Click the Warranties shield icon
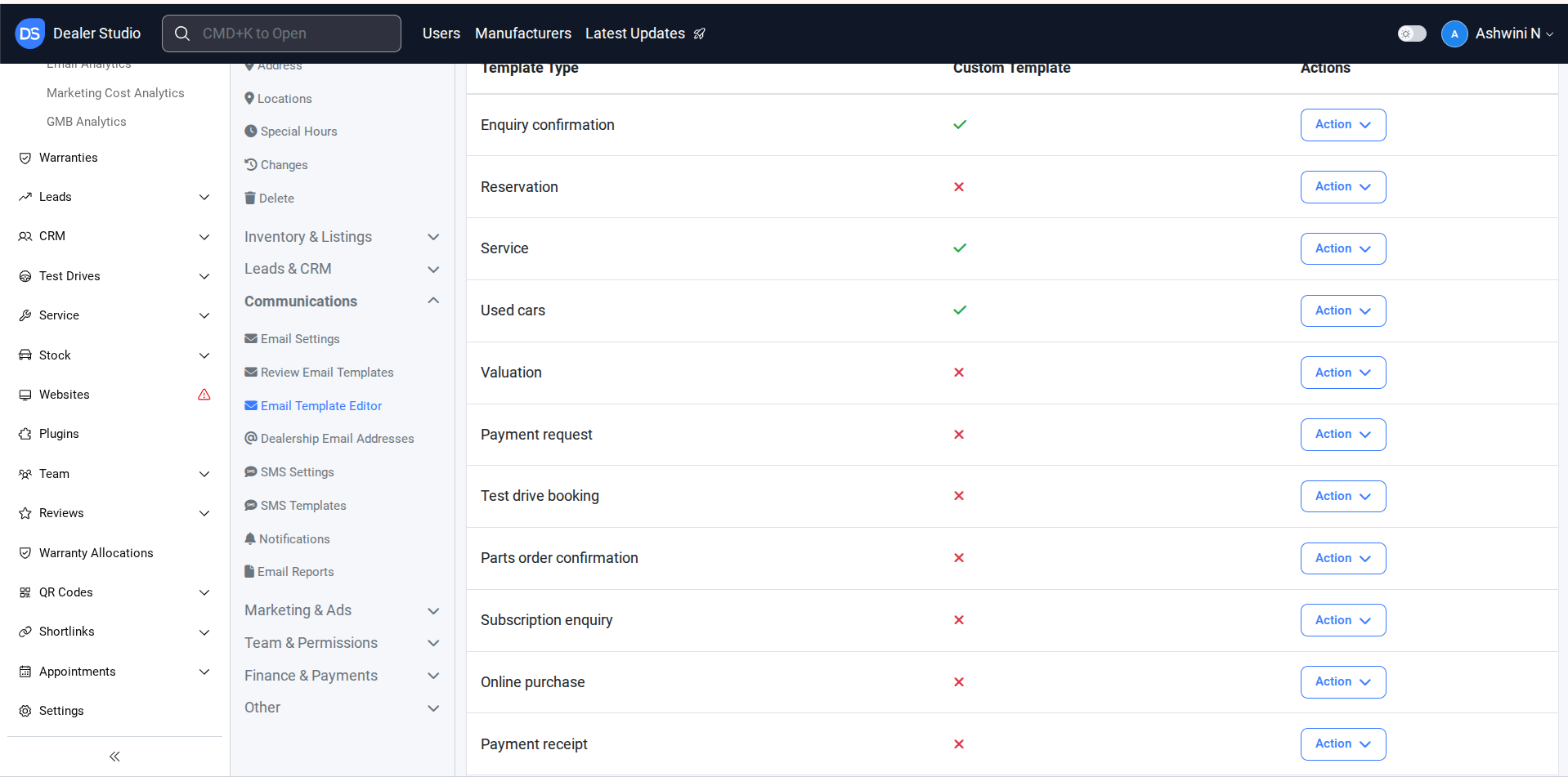Image resolution: width=1568 pixels, height=777 pixels. click(x=25, y=158)
